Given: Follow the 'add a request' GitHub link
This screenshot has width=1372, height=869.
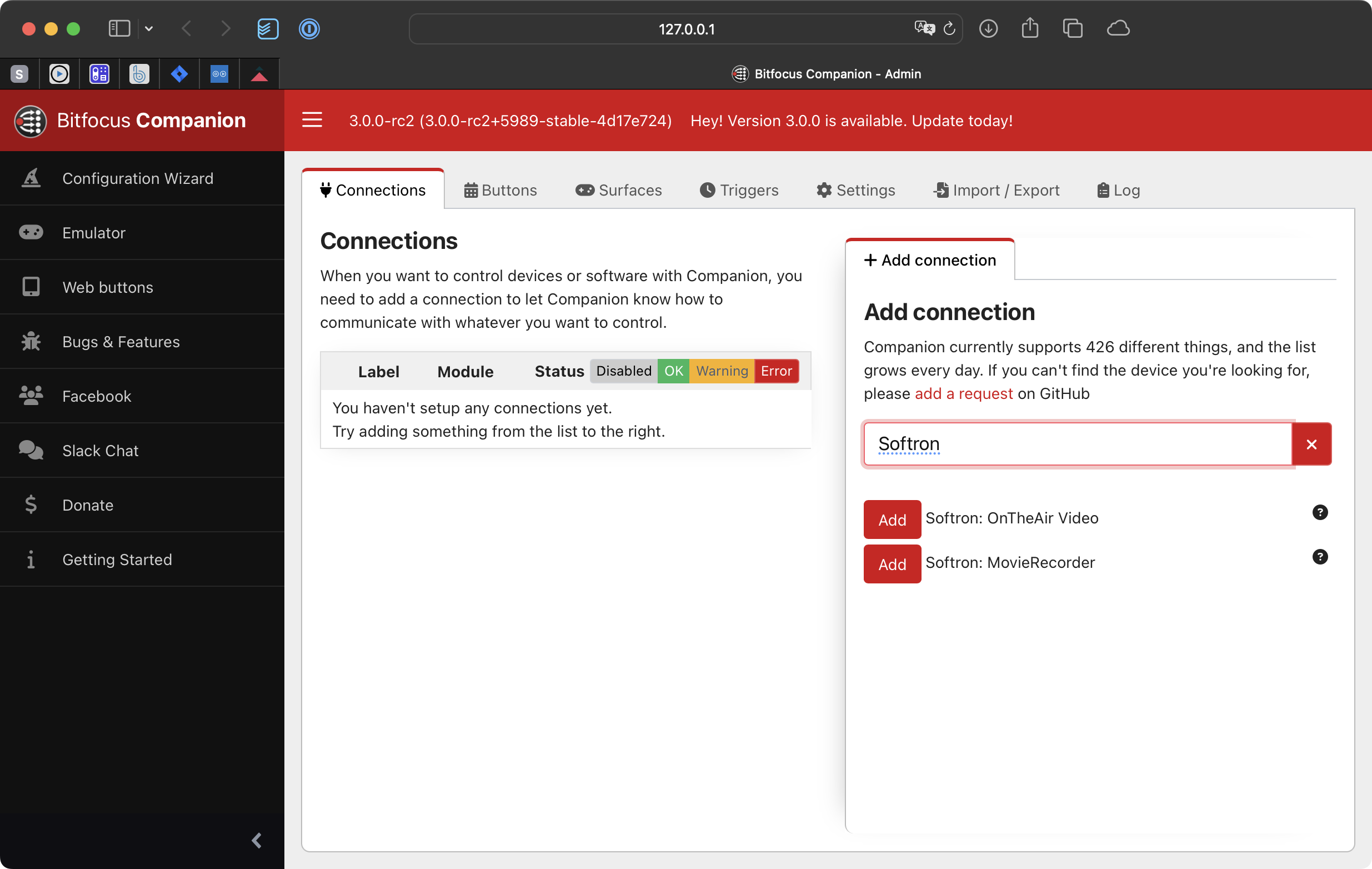Looking at the screenshot, I should click(x=964, y=393).
